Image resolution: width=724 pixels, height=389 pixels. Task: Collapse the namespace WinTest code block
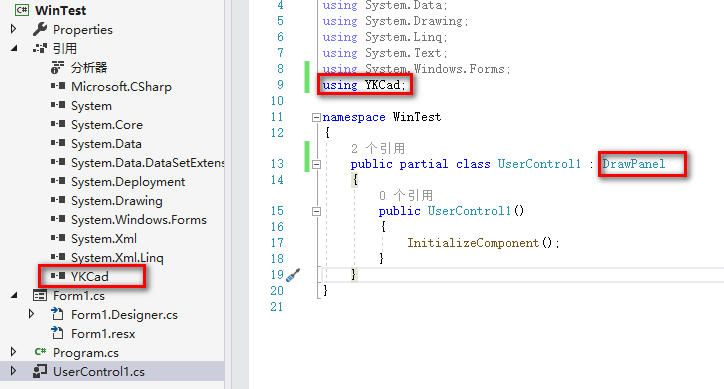[x=316, y=117]
